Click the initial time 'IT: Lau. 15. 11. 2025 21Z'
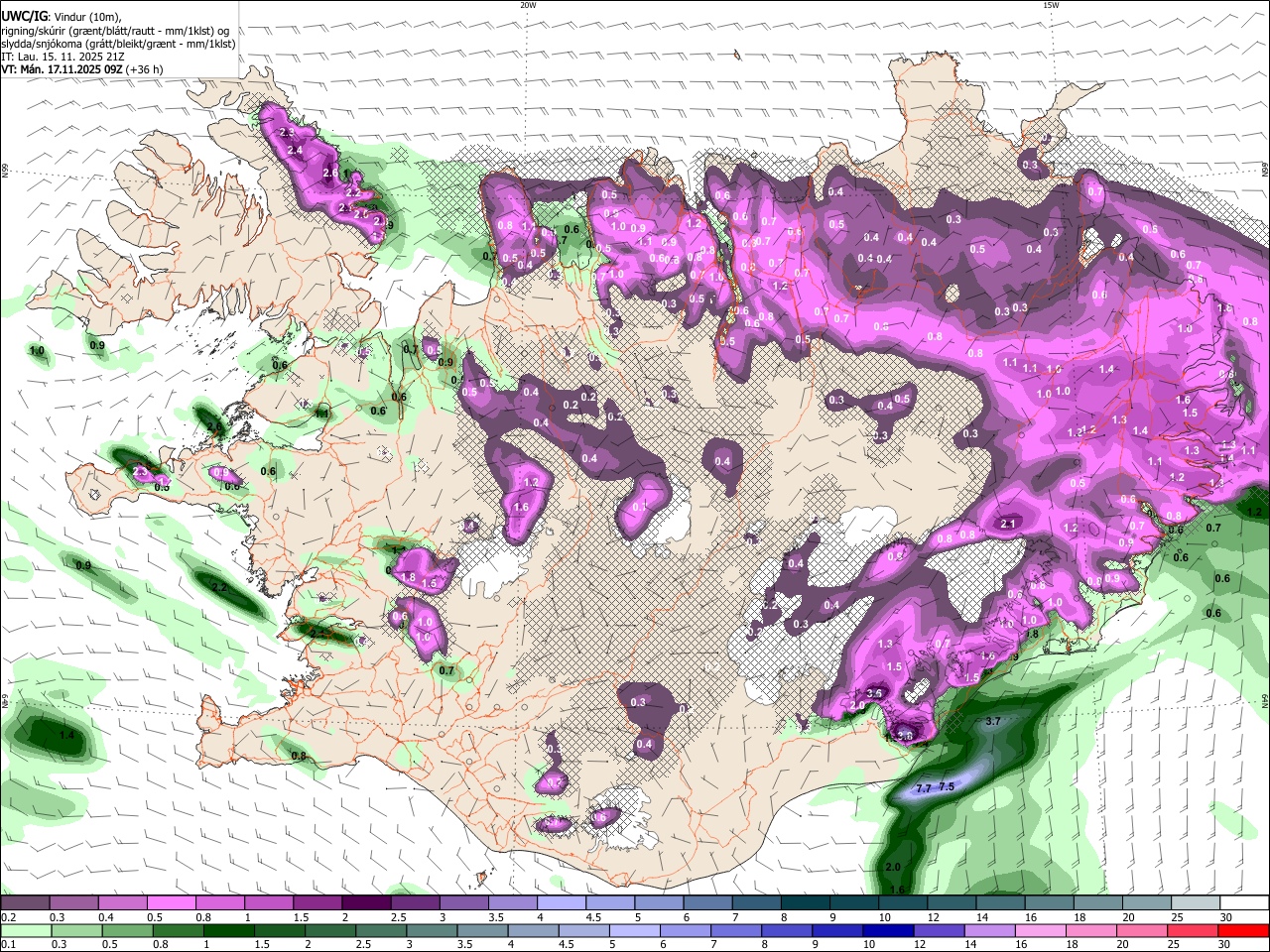 [63, 57]
